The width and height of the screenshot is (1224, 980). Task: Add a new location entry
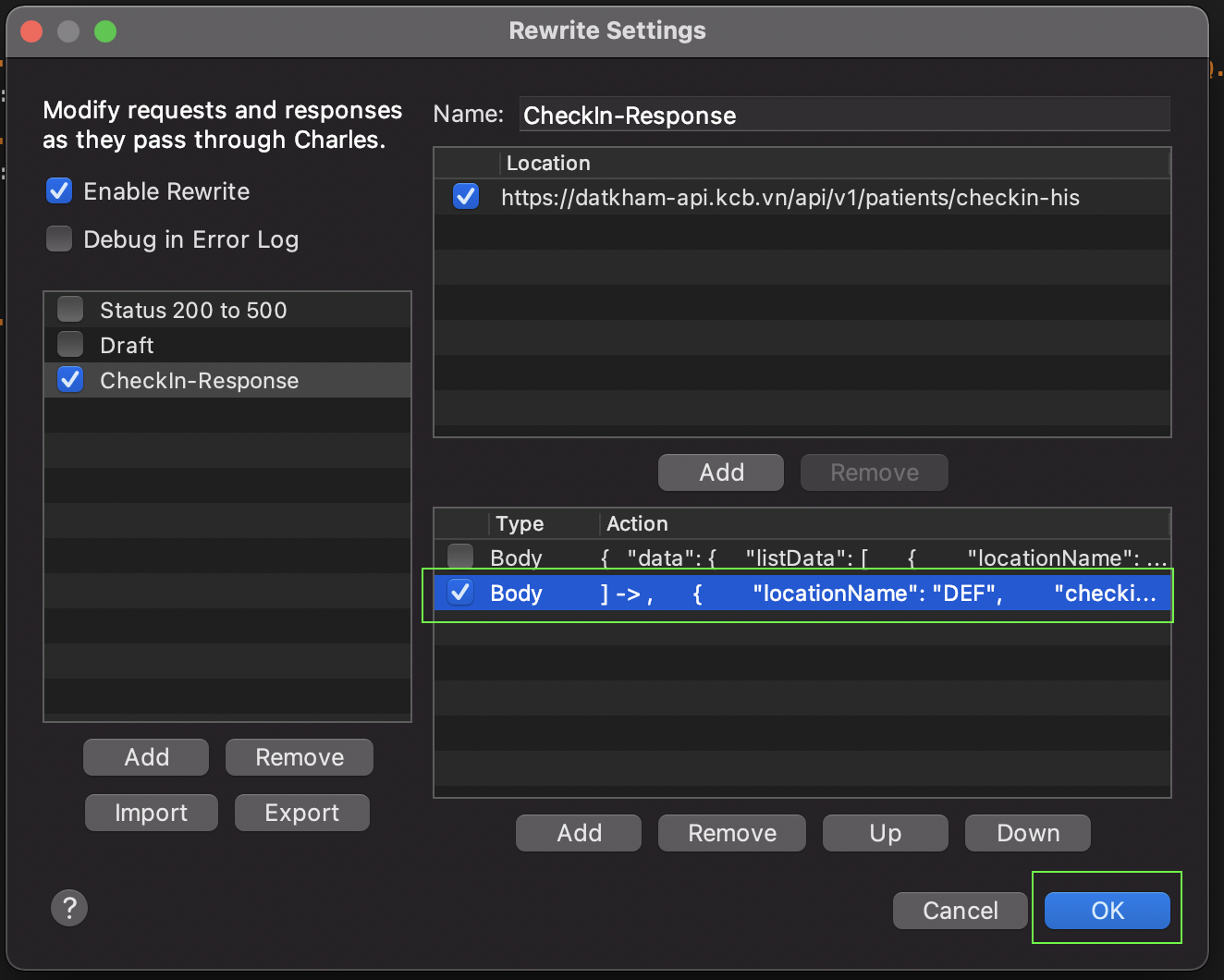point(721,472)
